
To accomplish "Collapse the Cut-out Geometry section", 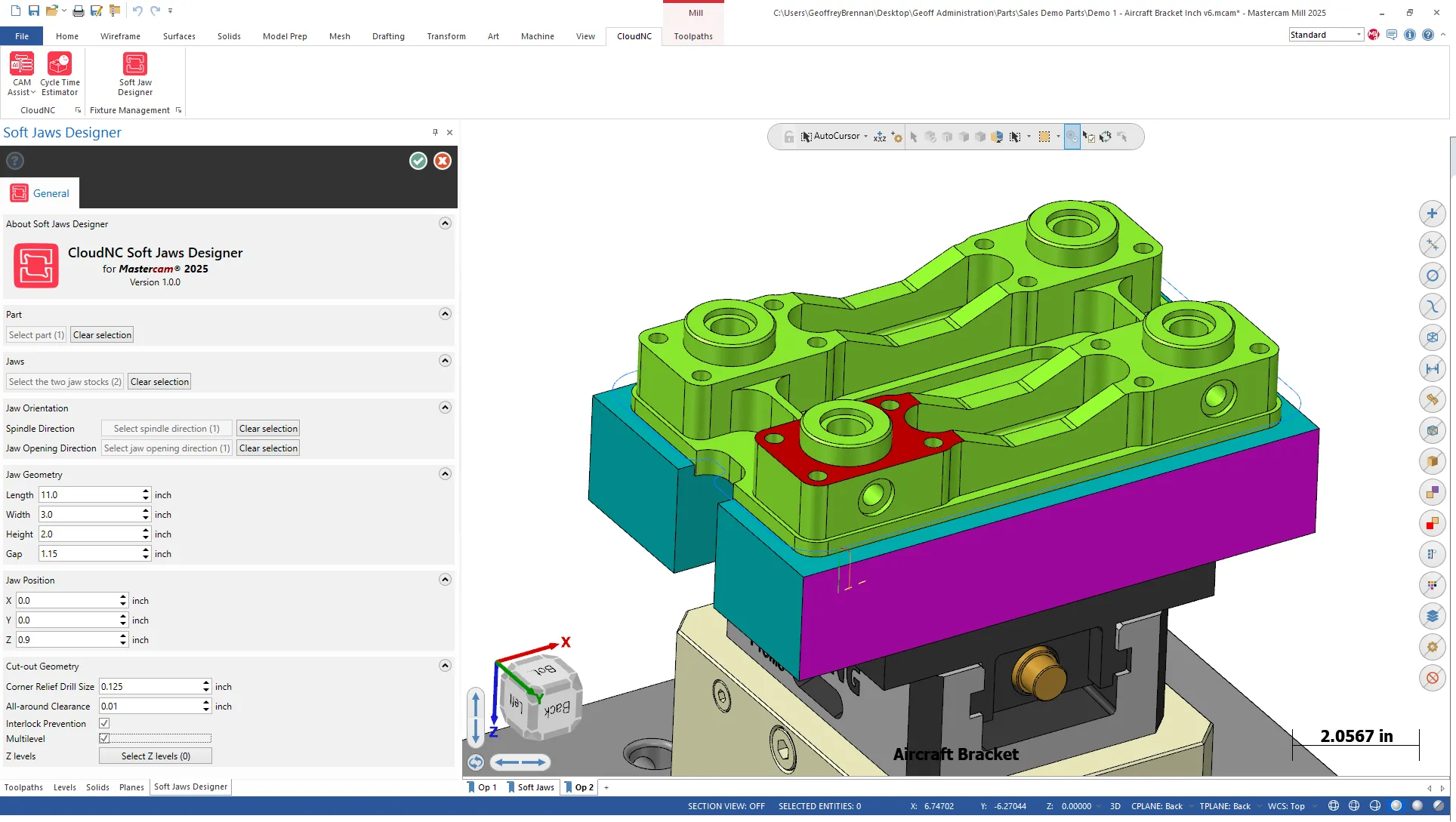I will click(445, 666).
